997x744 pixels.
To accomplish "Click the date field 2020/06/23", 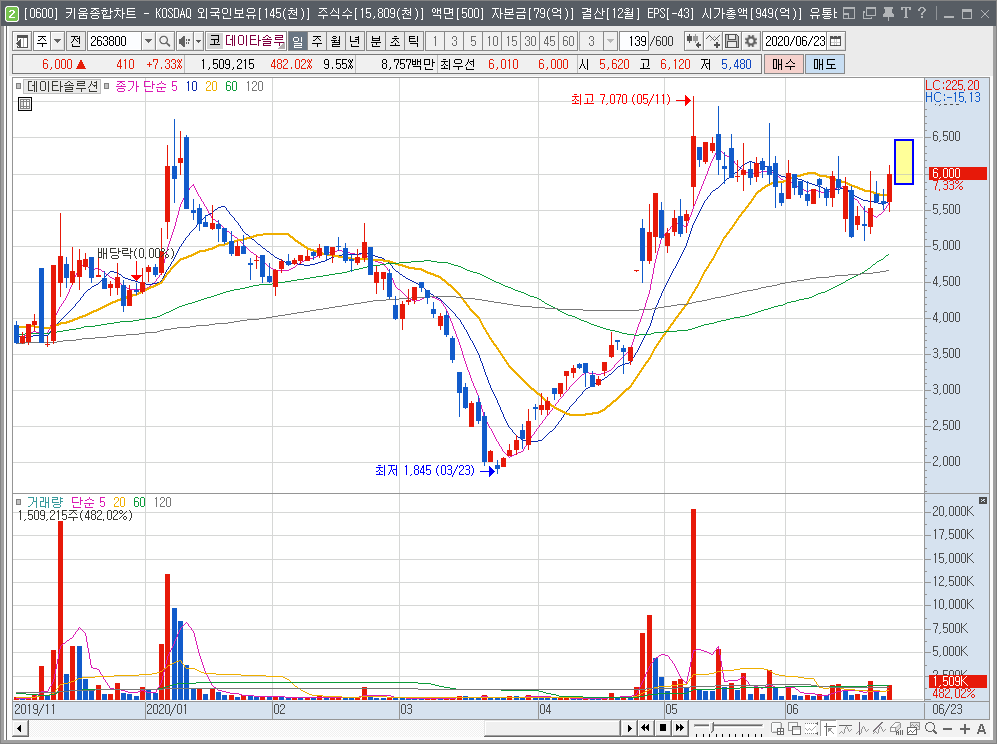I will pyautogui.click(x=795, y=41).
